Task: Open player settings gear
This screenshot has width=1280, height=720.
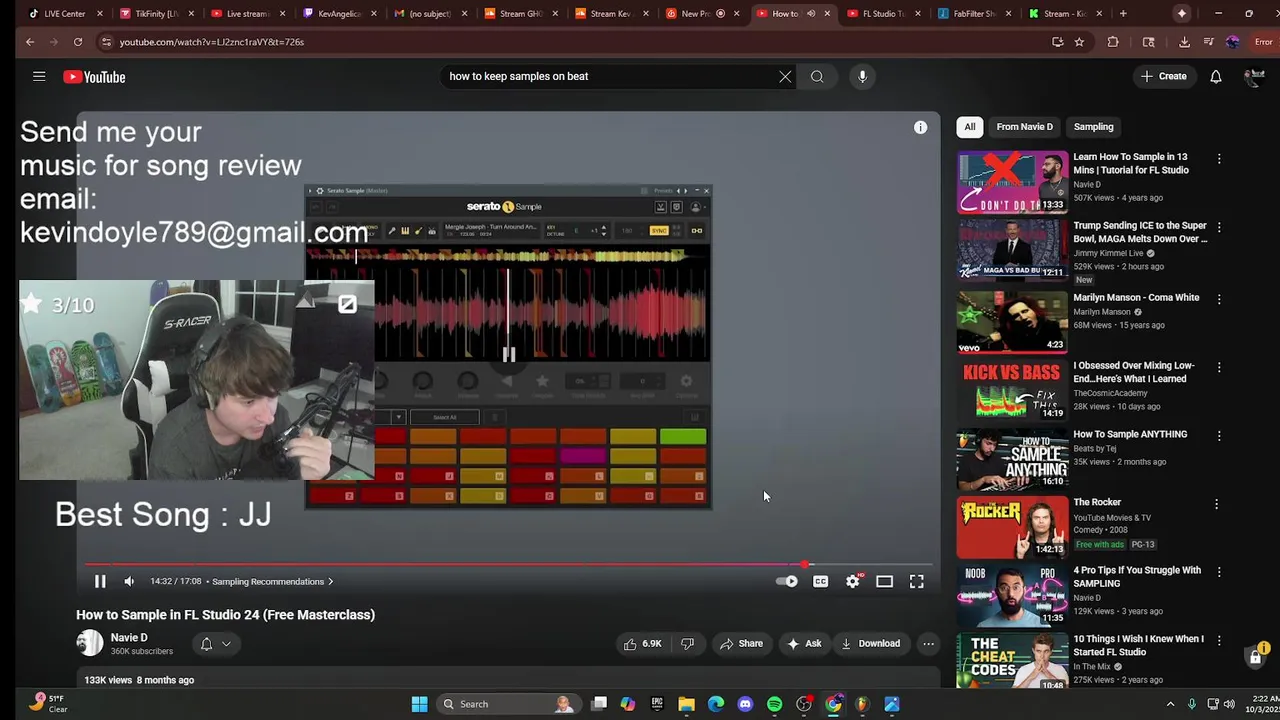Action: (852, 581)
